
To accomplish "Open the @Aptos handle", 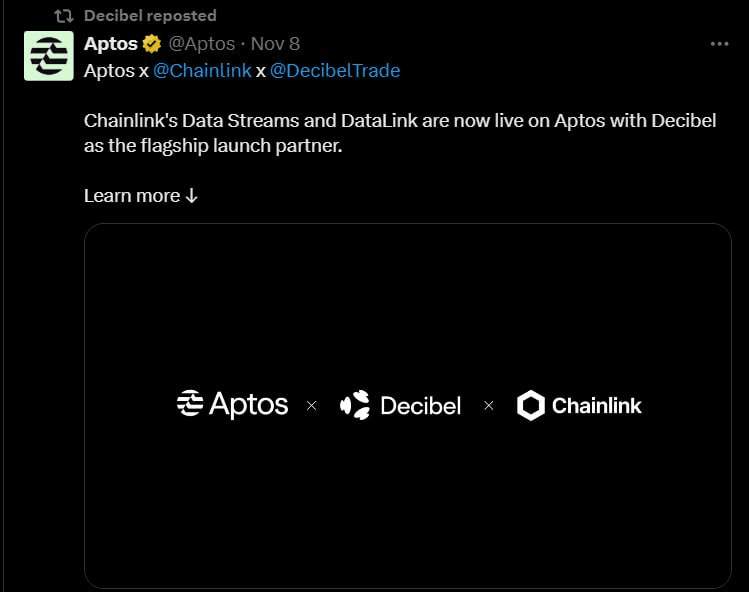I will click(x=202, y=44).
